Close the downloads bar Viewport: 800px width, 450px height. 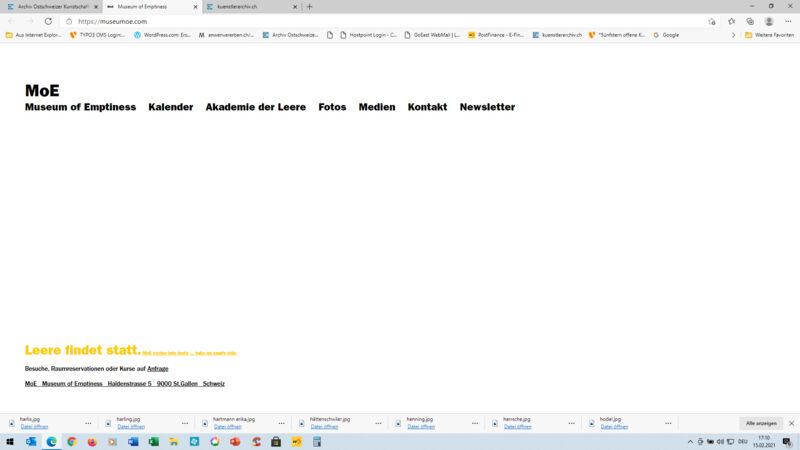[x=791, y=423]
